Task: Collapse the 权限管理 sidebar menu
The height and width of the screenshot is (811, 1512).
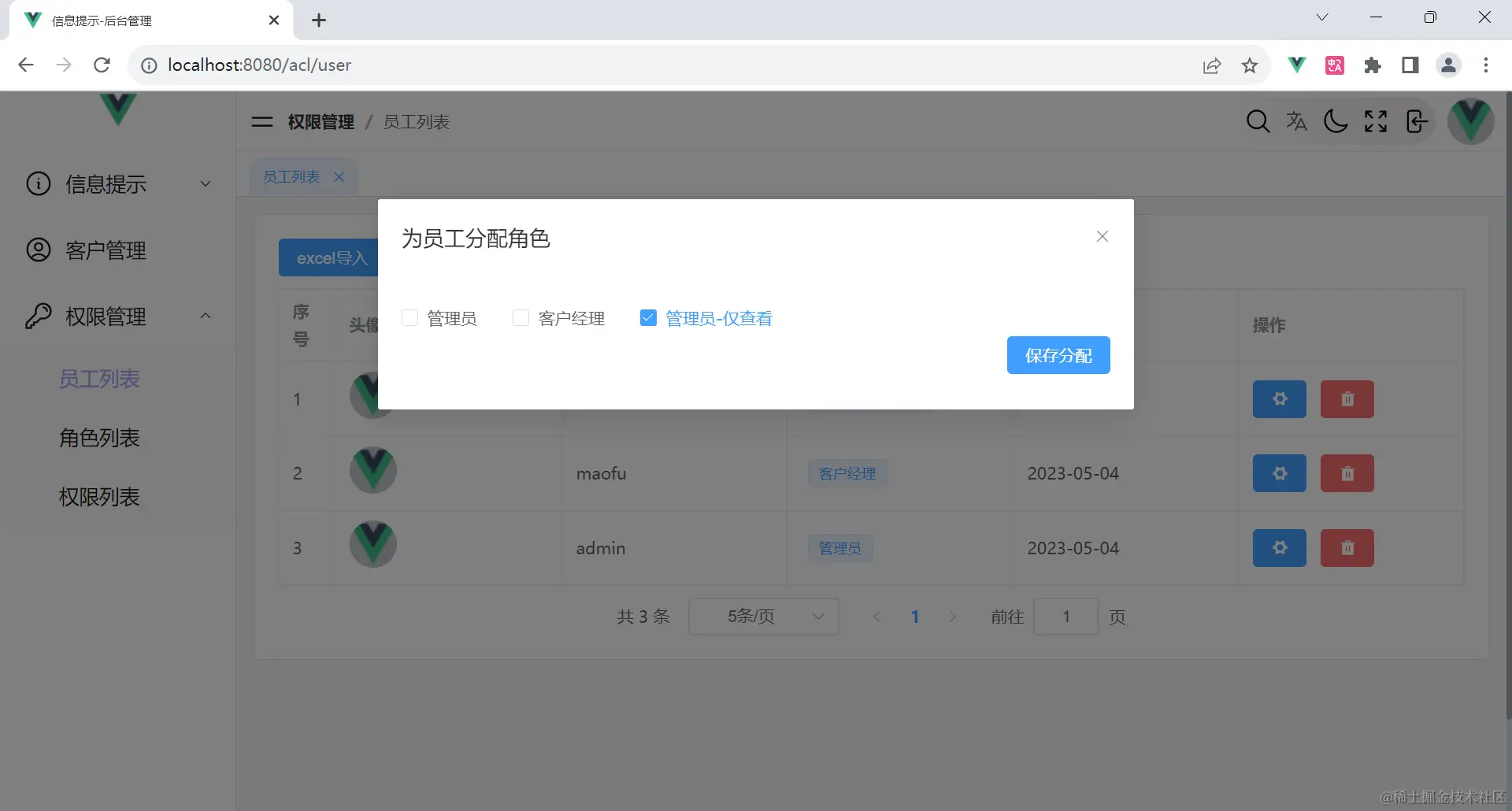Action: 118,316
